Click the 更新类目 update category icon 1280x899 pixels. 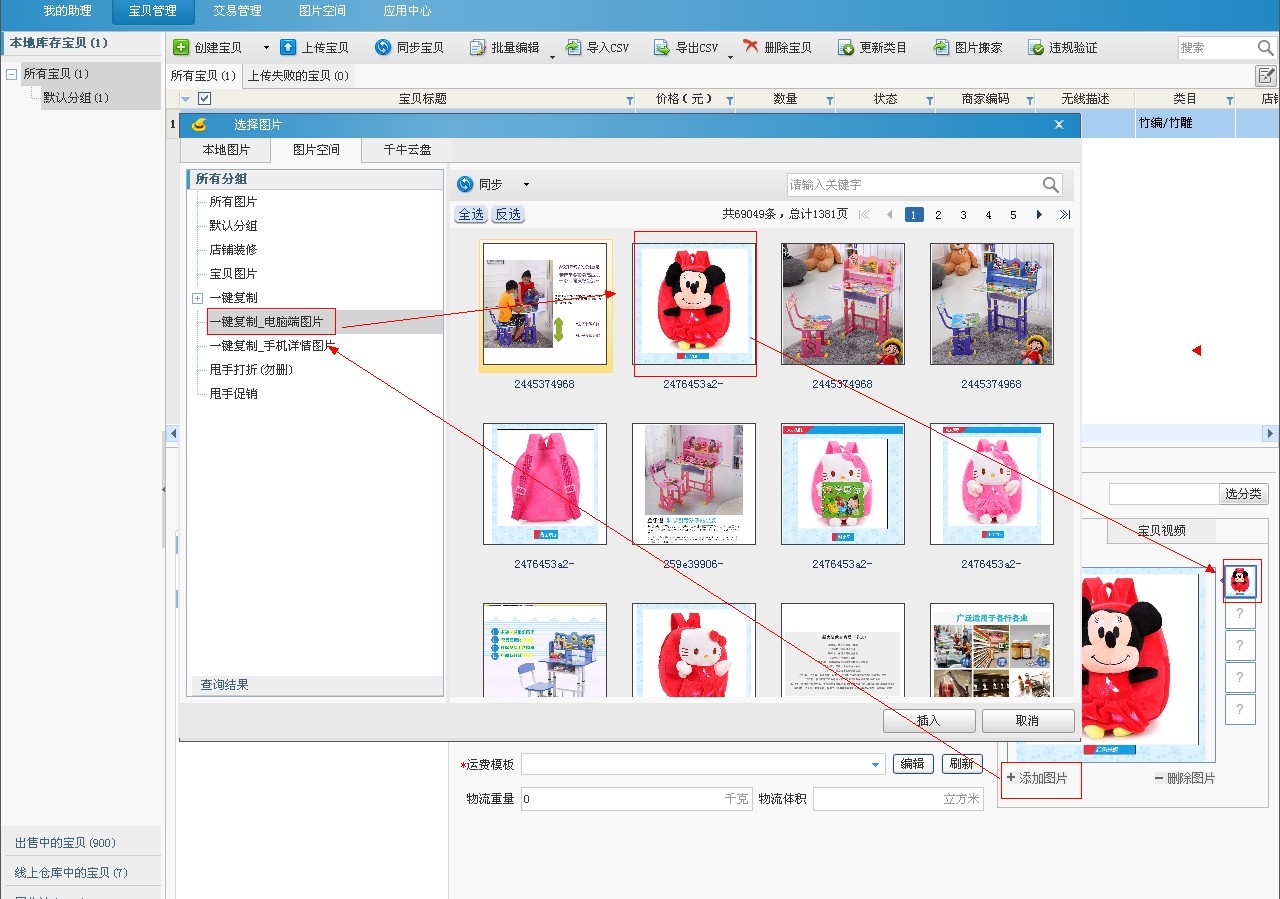(x=846, y=47)
